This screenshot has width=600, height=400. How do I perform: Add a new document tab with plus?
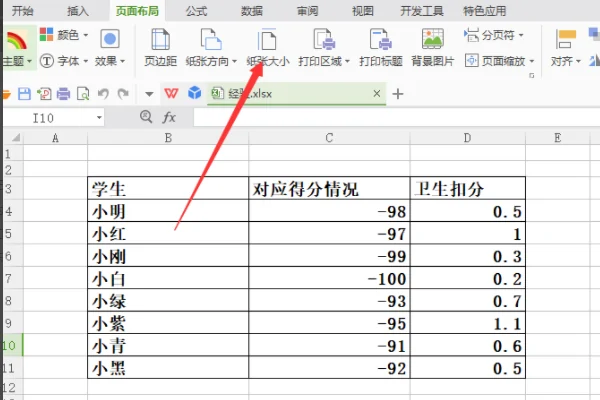[398, 94]
